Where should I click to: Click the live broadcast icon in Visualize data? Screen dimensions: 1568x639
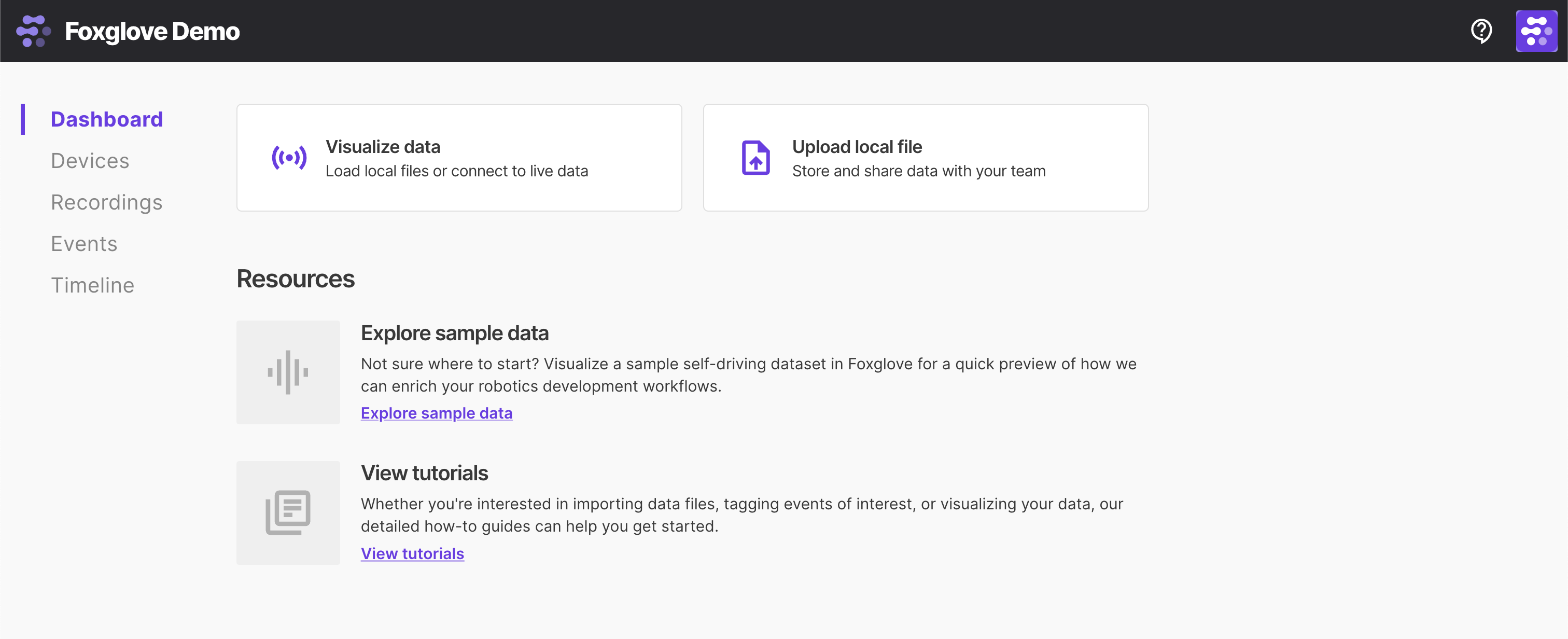[288, 158]
